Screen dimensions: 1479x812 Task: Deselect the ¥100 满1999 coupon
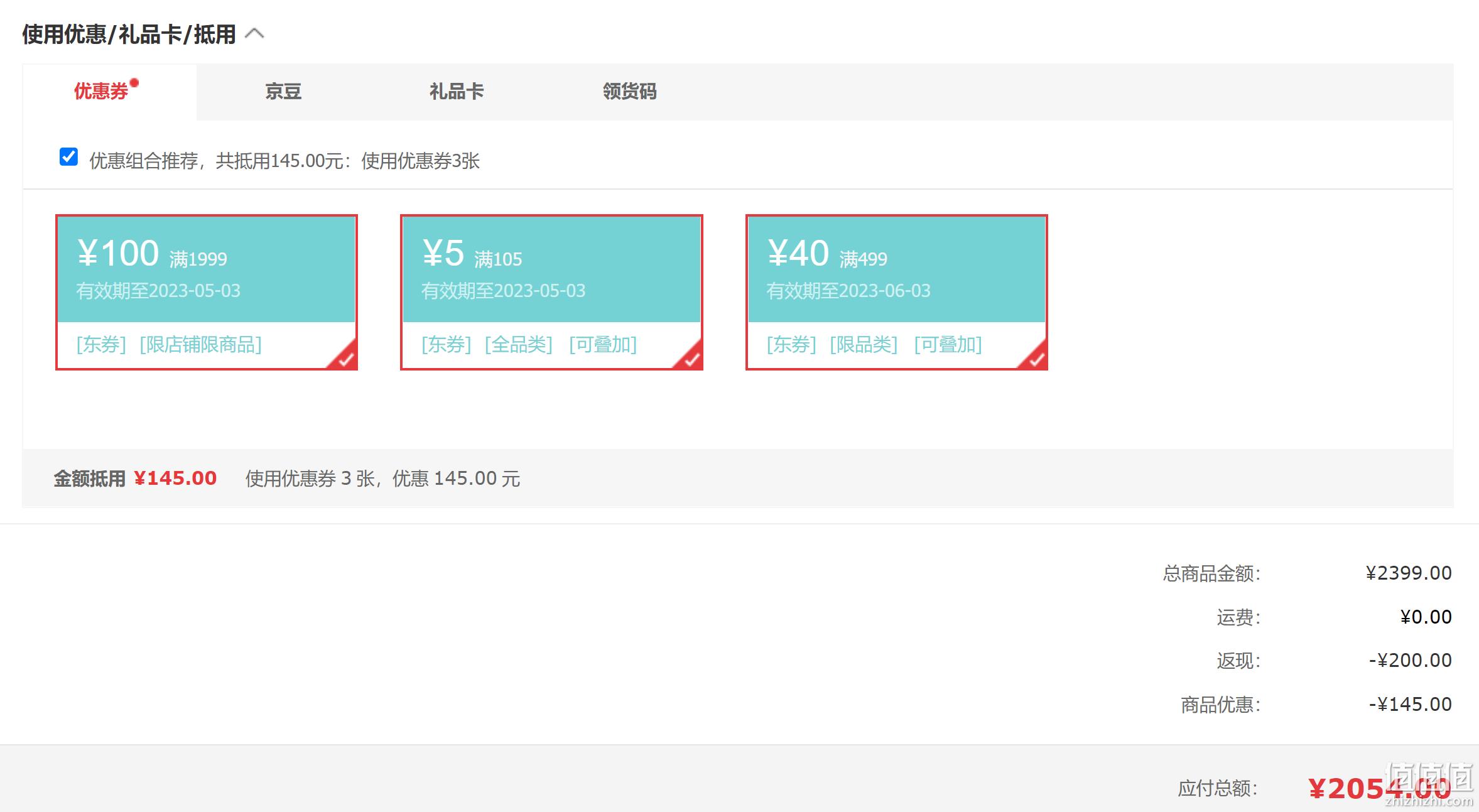pos(207,292)
